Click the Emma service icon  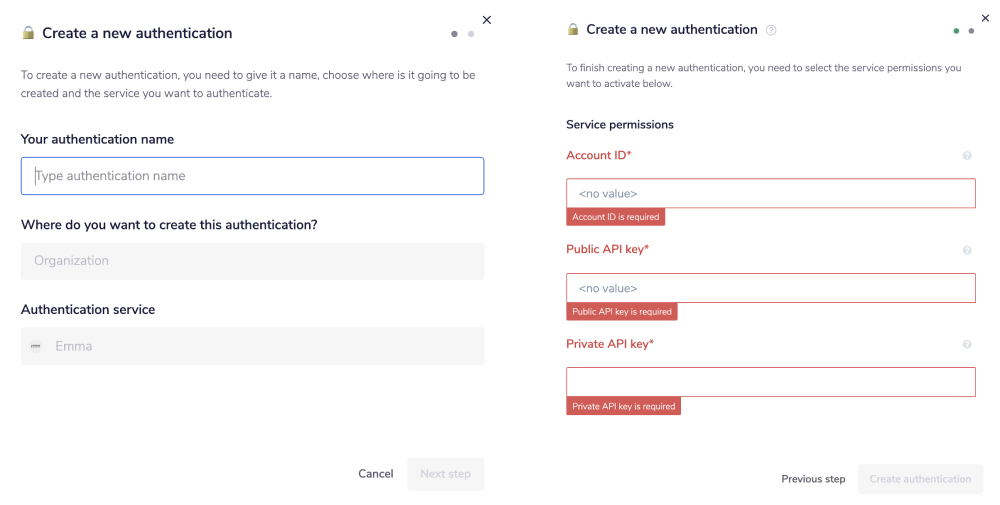tap(36, 346)
